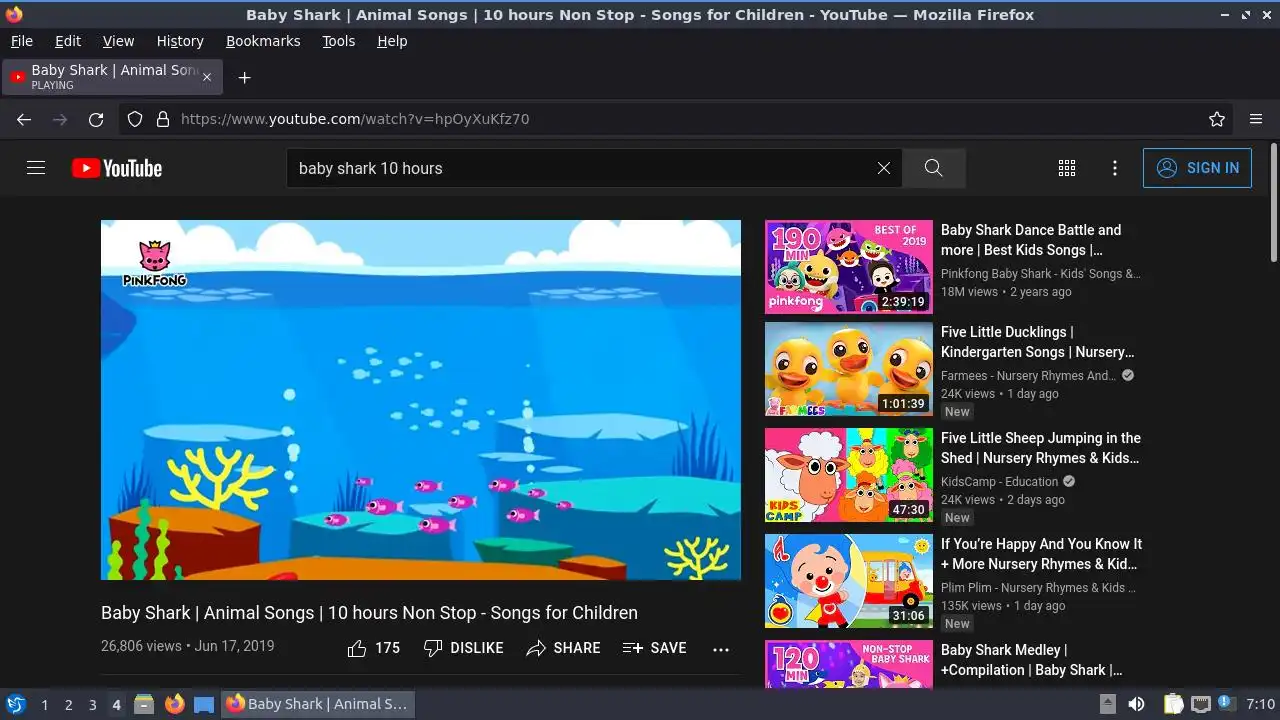This screenshot has width=1280, height=720.
Task: Click the SHARE button
Action: pos(563,648)
